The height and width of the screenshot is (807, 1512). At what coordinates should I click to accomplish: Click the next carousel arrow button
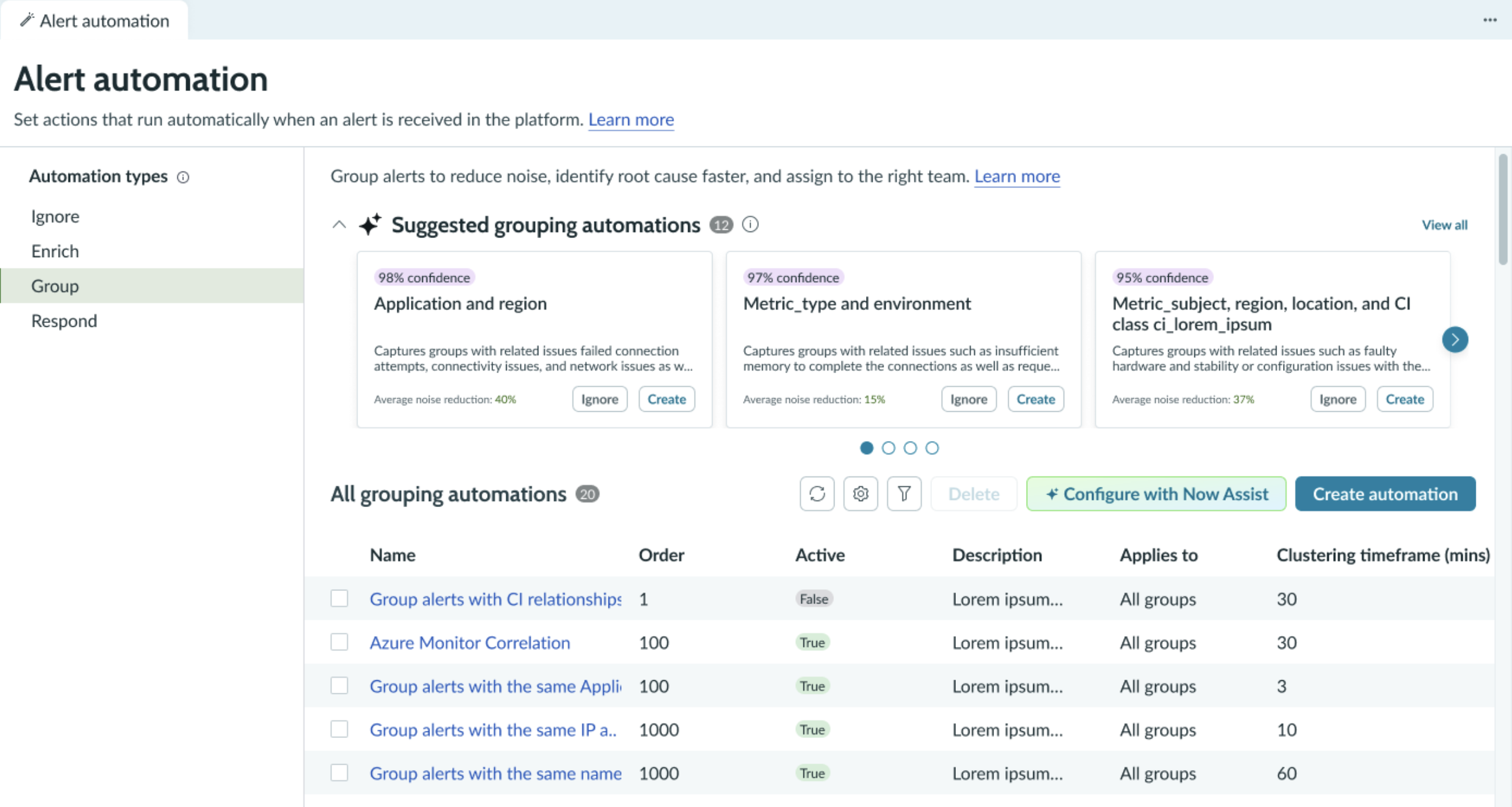coord(1455,340)
